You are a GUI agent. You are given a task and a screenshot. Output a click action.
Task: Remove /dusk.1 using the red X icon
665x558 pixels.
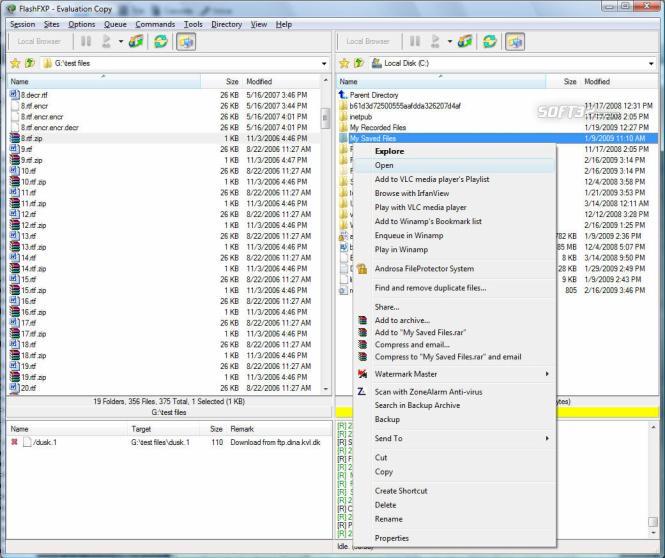14,442
